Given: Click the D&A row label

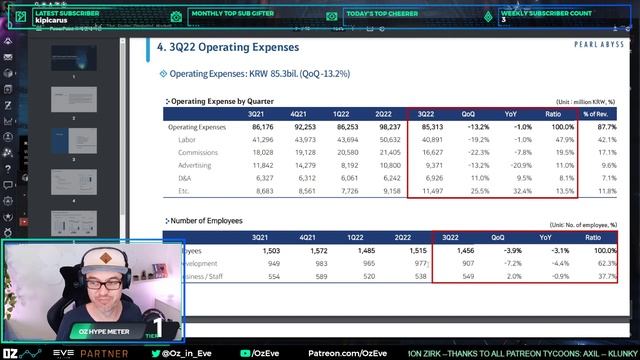Looking at the screenshot, I should (184, 178).
